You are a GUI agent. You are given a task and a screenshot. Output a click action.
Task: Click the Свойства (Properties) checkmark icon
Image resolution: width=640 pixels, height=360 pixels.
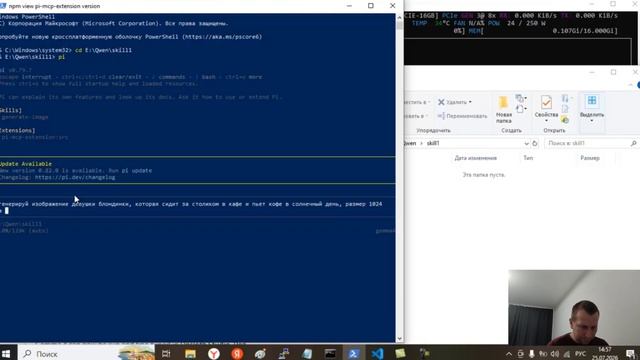(x=546, y=102)
